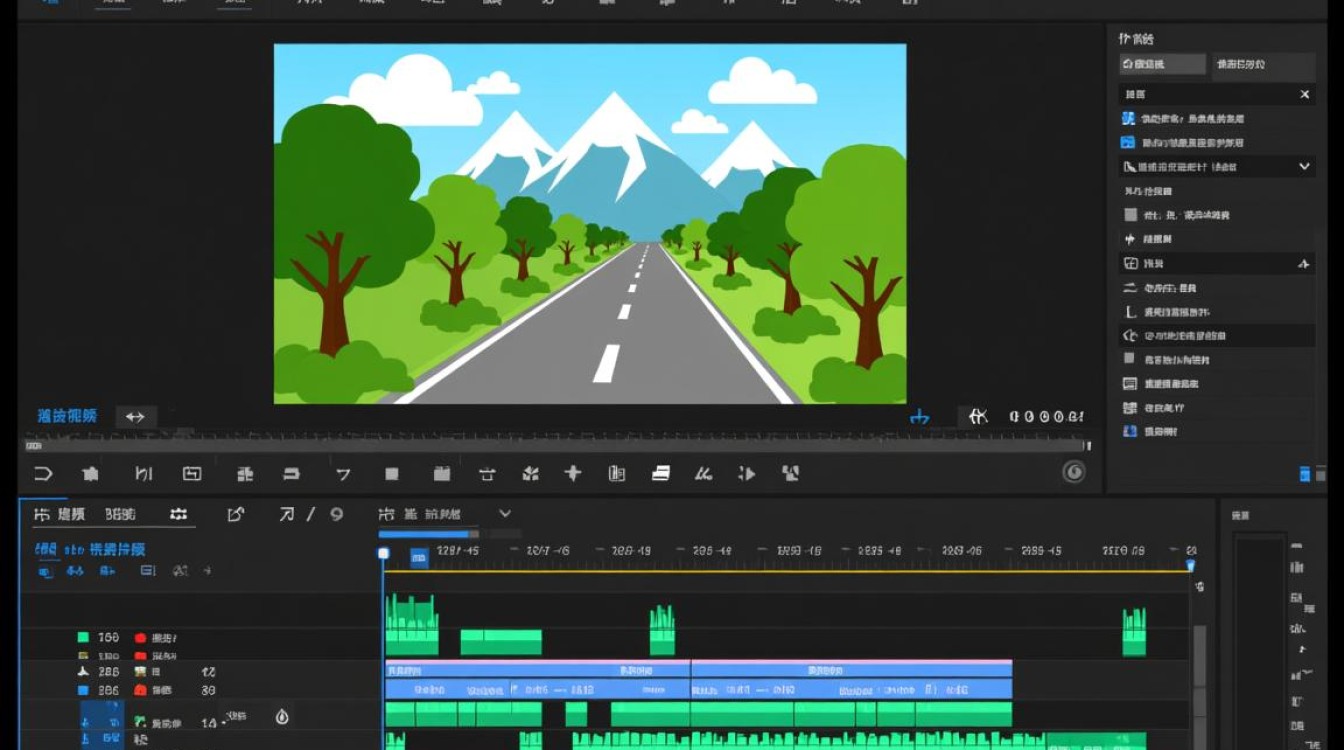Click the round circular button at transport row's right end

pyautogui.click(x=1074, y=472)
